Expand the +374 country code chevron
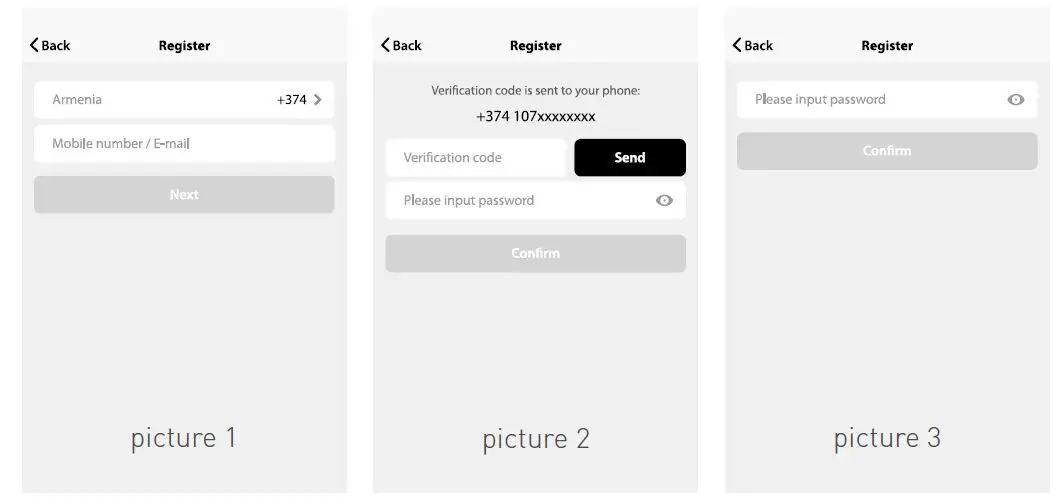This screenshot has width=1062, height=504. (x=317, y=99)
